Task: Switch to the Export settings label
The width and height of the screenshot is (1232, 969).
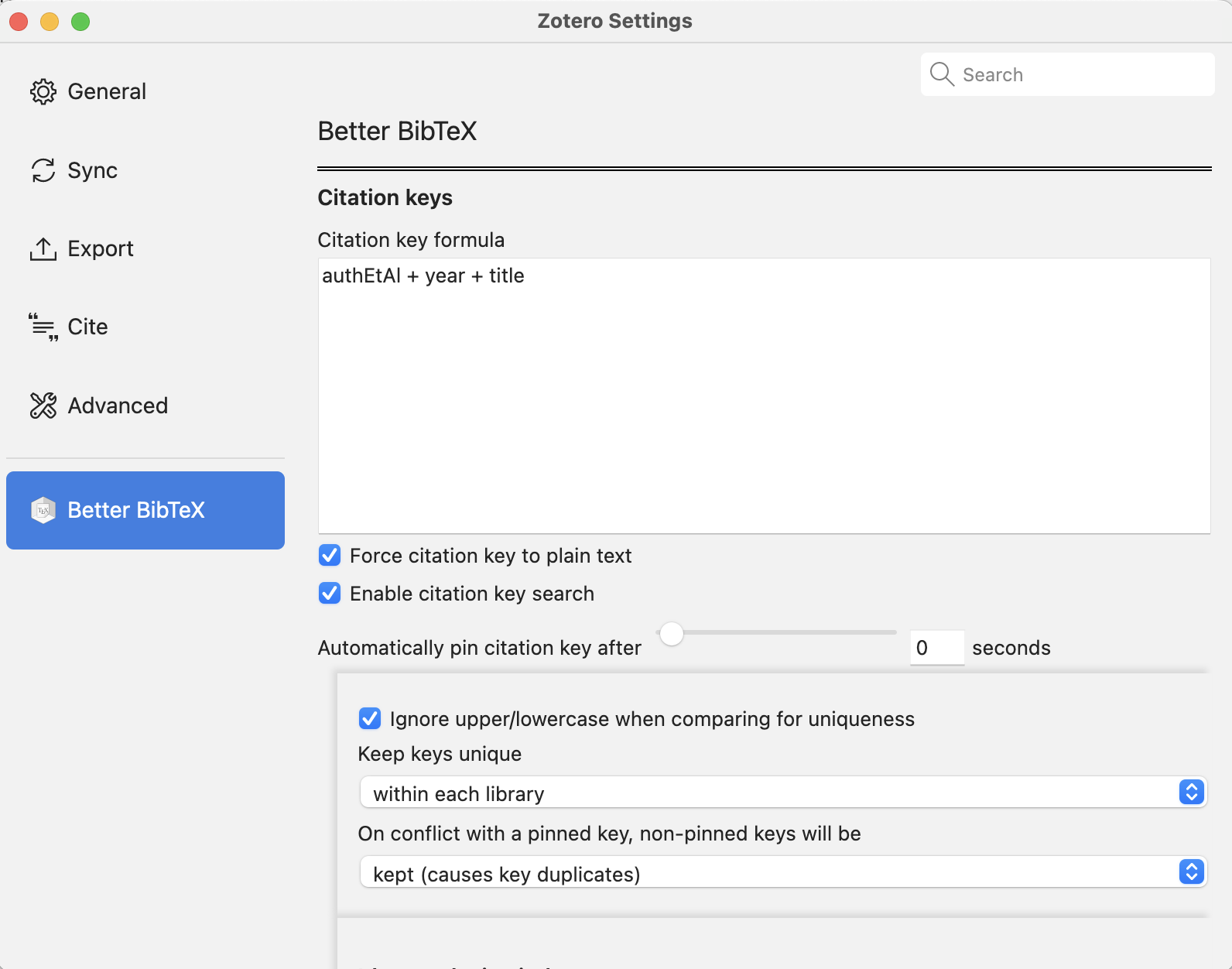Action: (101, 249)
